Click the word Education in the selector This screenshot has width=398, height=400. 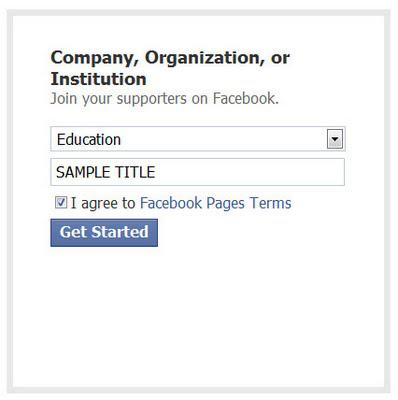[x=89, y=139]
